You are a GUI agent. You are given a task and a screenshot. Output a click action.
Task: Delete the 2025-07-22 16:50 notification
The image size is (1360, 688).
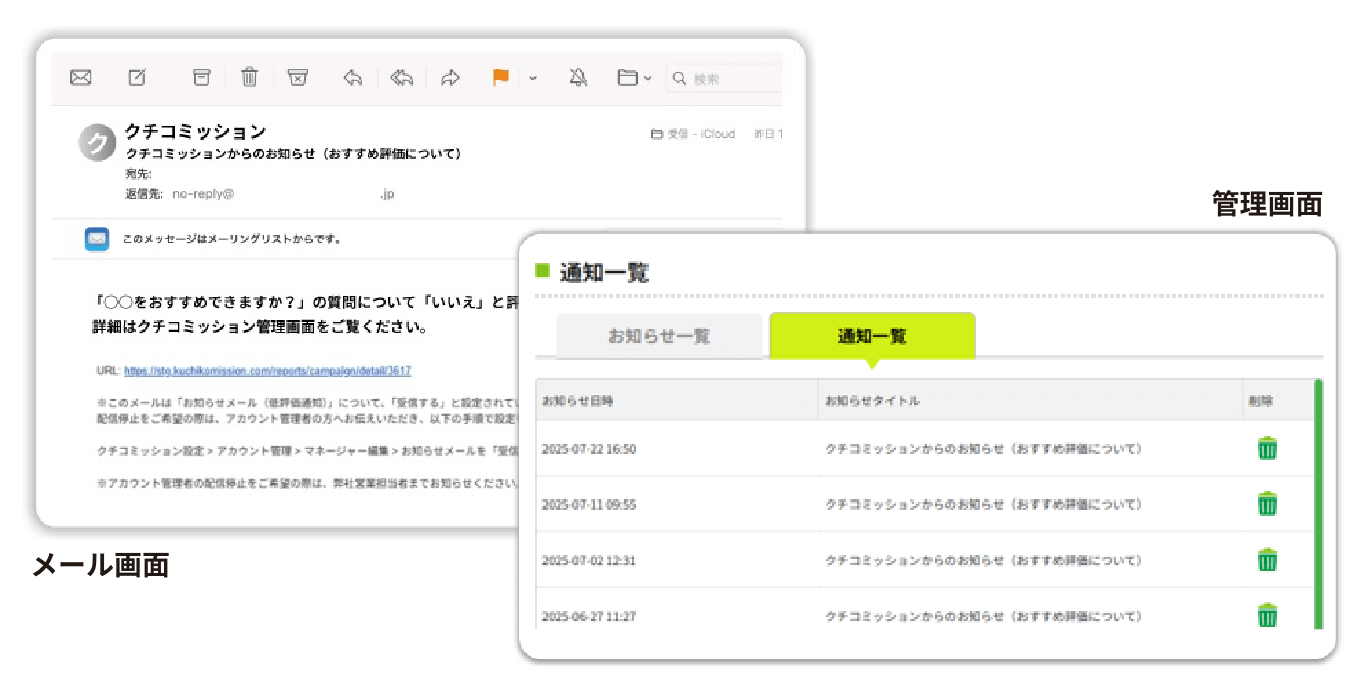click(1267, 448)
